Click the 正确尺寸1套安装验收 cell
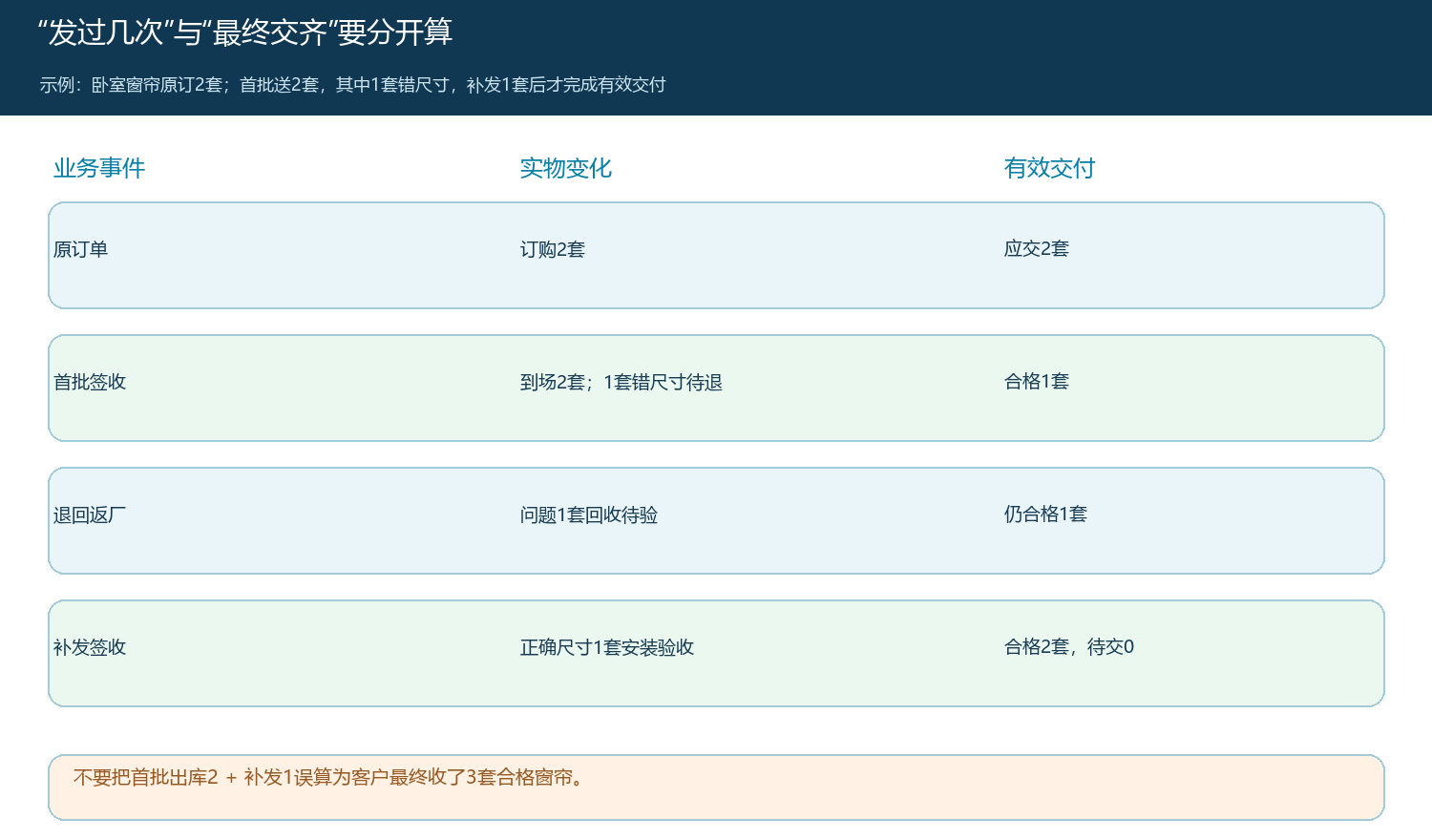 [607, 647]
